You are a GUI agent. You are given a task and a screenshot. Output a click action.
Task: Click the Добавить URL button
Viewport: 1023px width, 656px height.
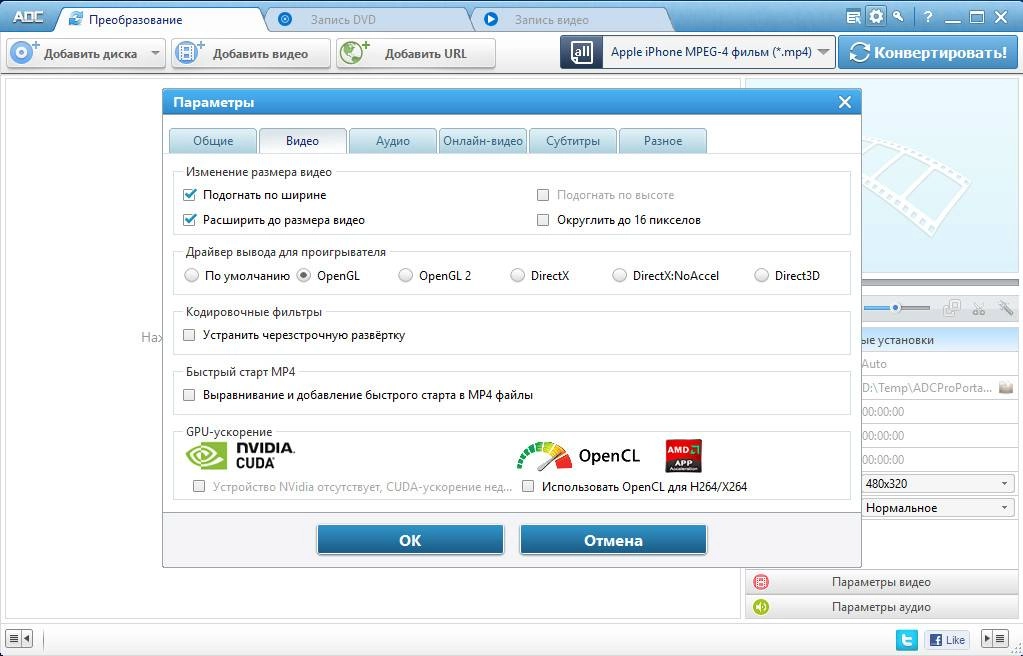click(x=416, y=53)
